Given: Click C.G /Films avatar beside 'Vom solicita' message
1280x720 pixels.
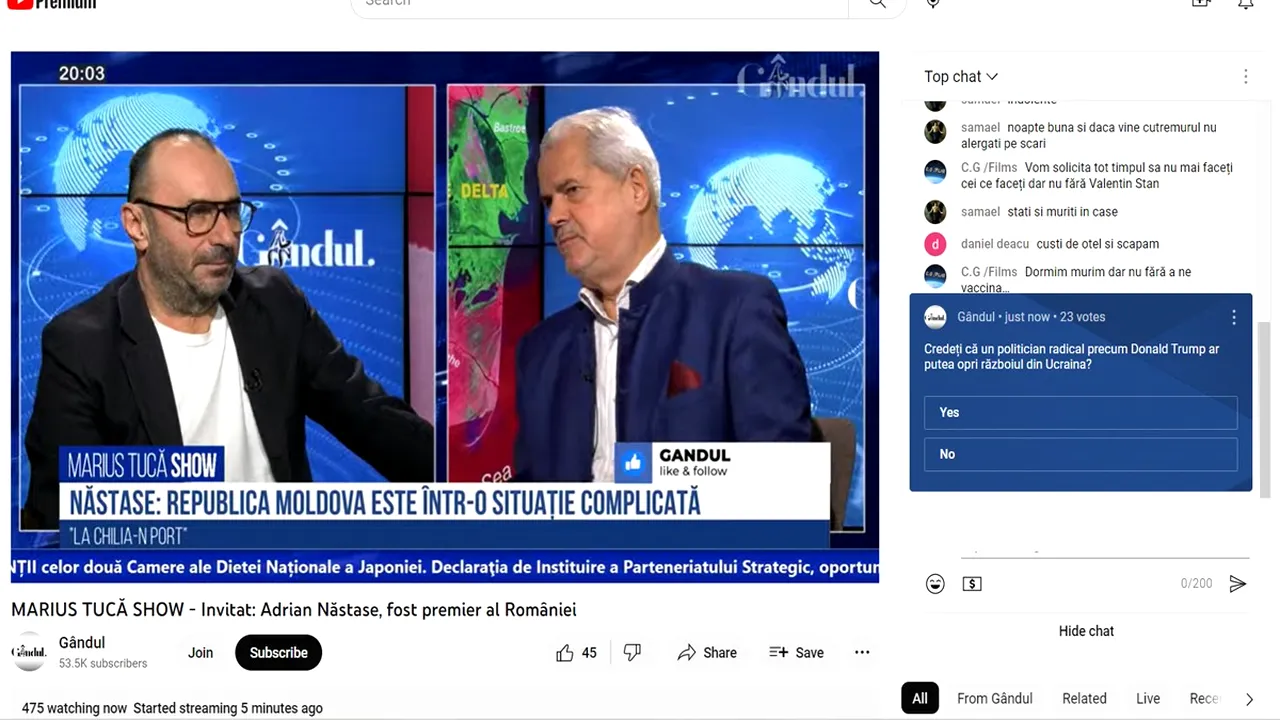Looking at the screenshot, I should 935,172.
